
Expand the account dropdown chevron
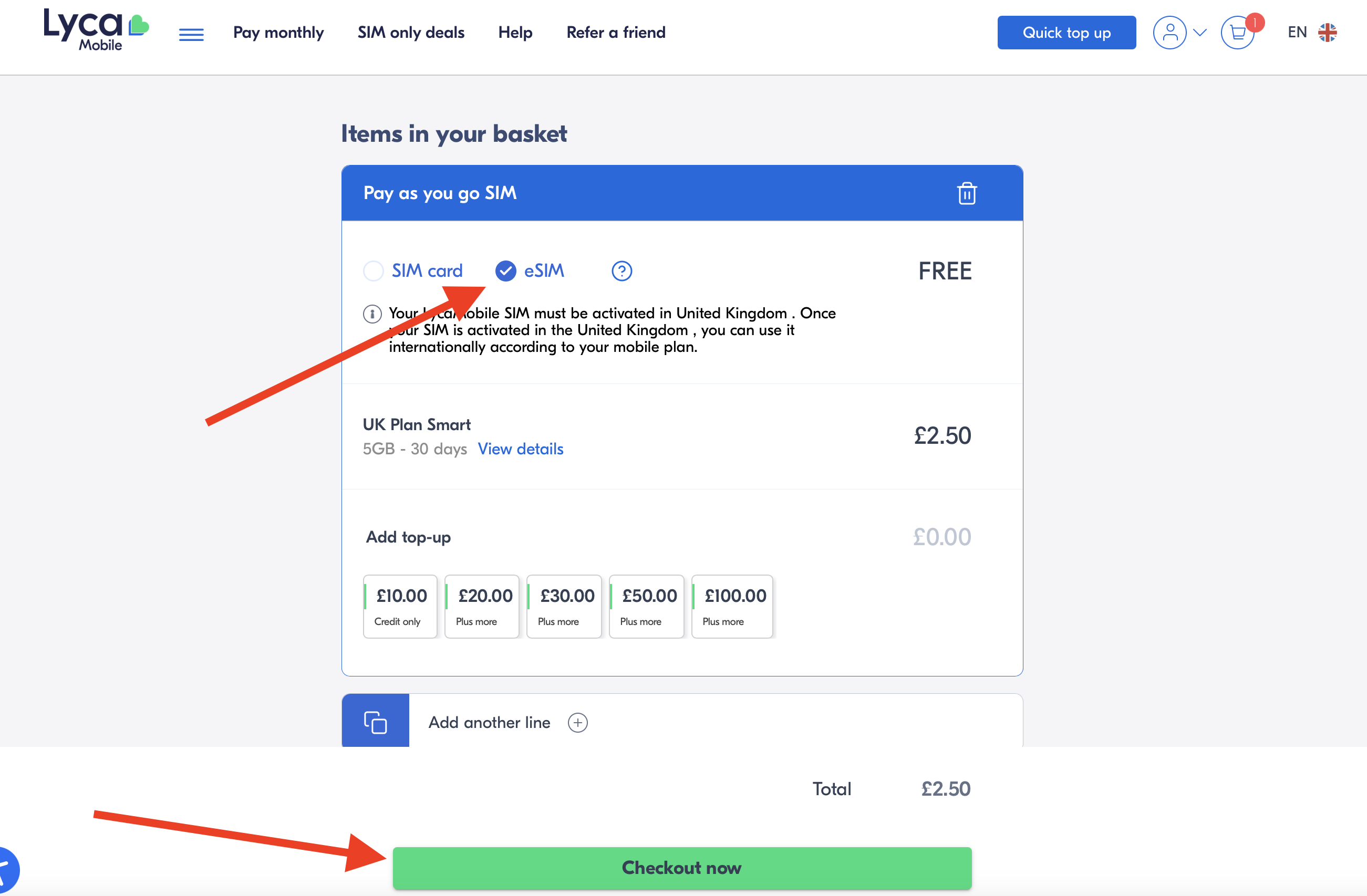1200,33
